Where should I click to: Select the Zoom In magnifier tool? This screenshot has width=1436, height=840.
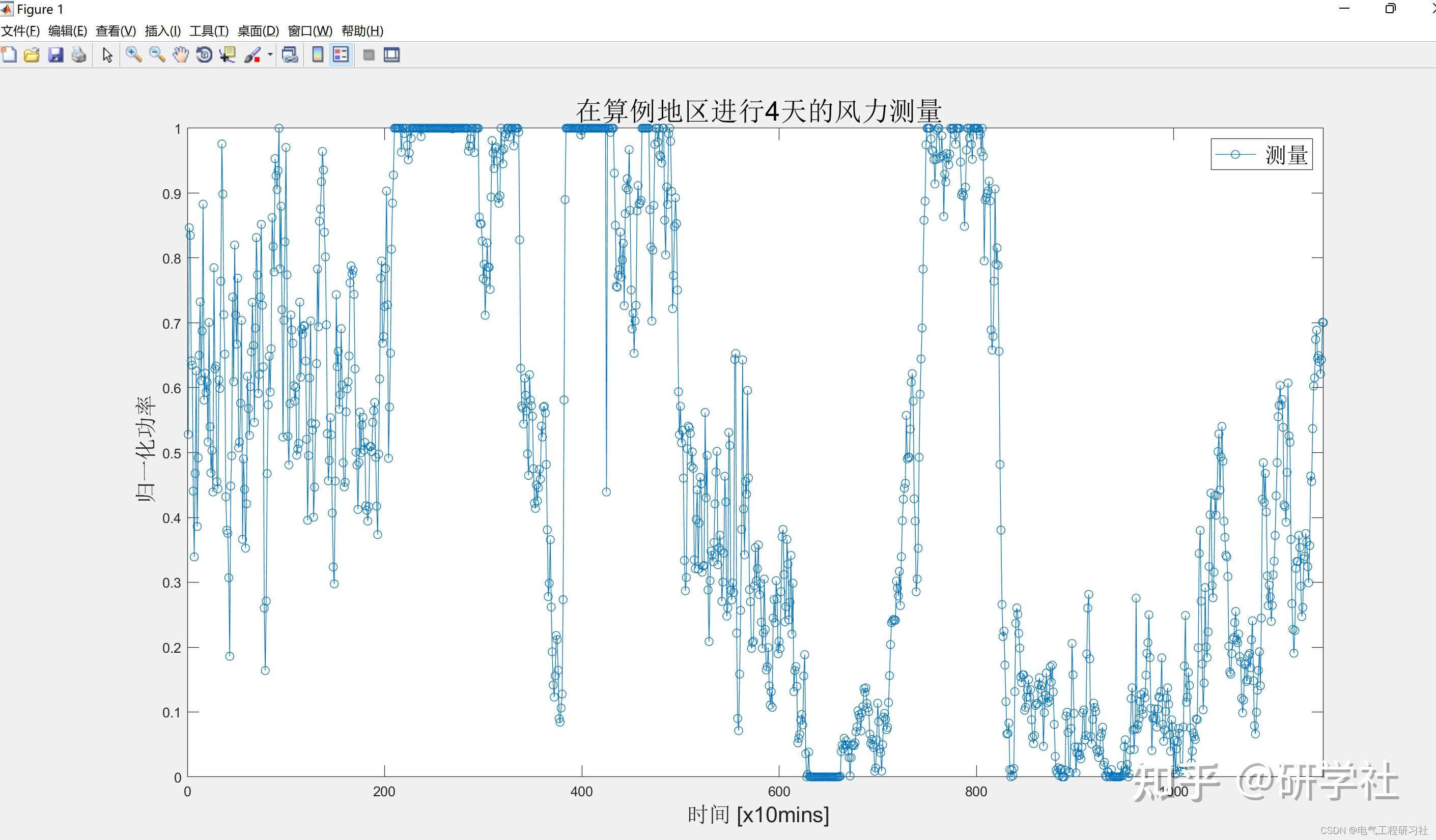click(x=133, y=54)
